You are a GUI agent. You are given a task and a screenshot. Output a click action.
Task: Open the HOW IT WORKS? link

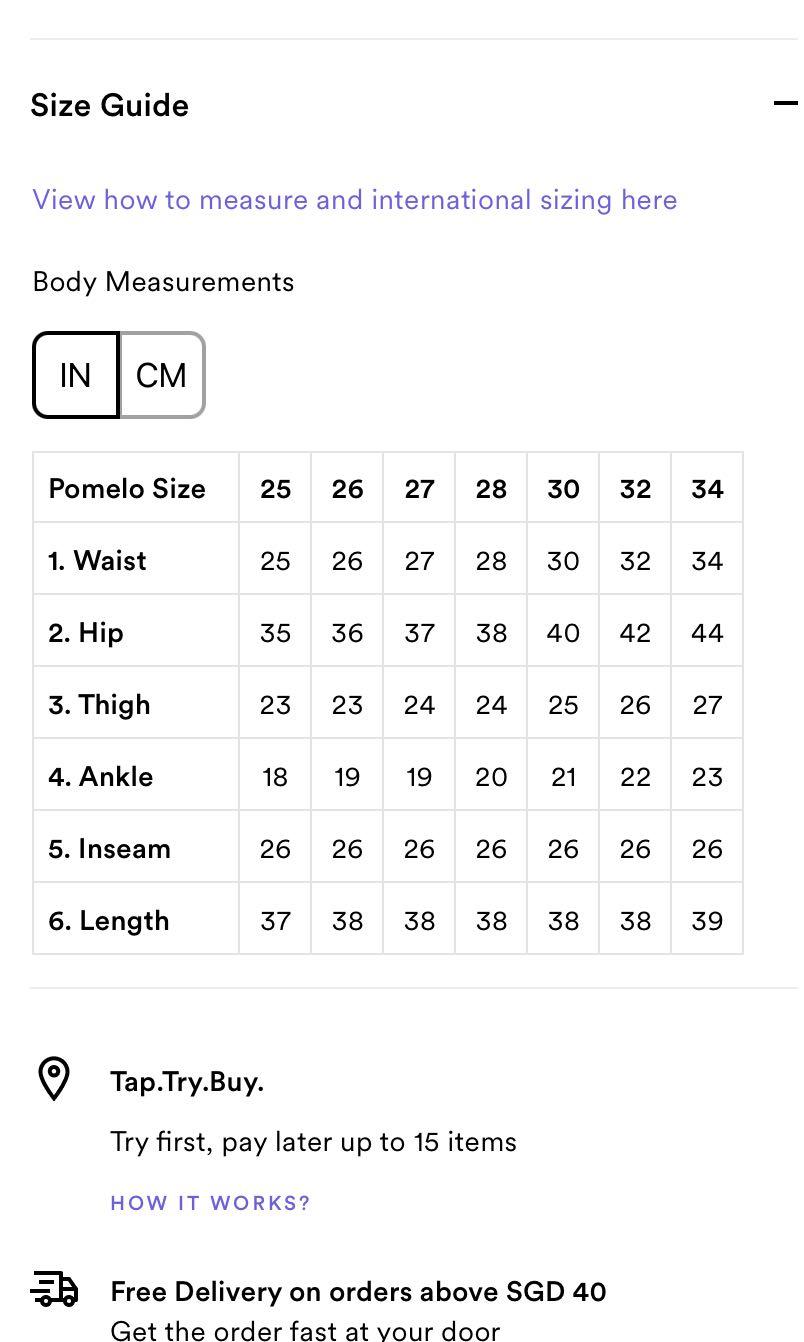211,1203
